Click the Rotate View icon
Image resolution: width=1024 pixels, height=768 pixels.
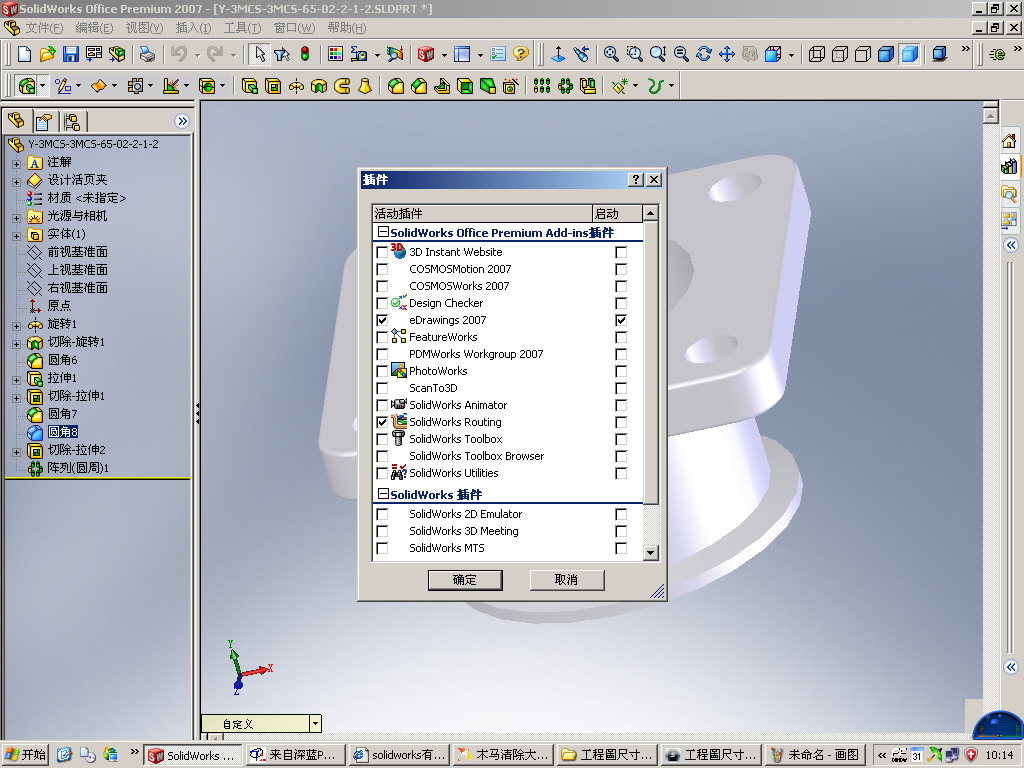point(703,54)
